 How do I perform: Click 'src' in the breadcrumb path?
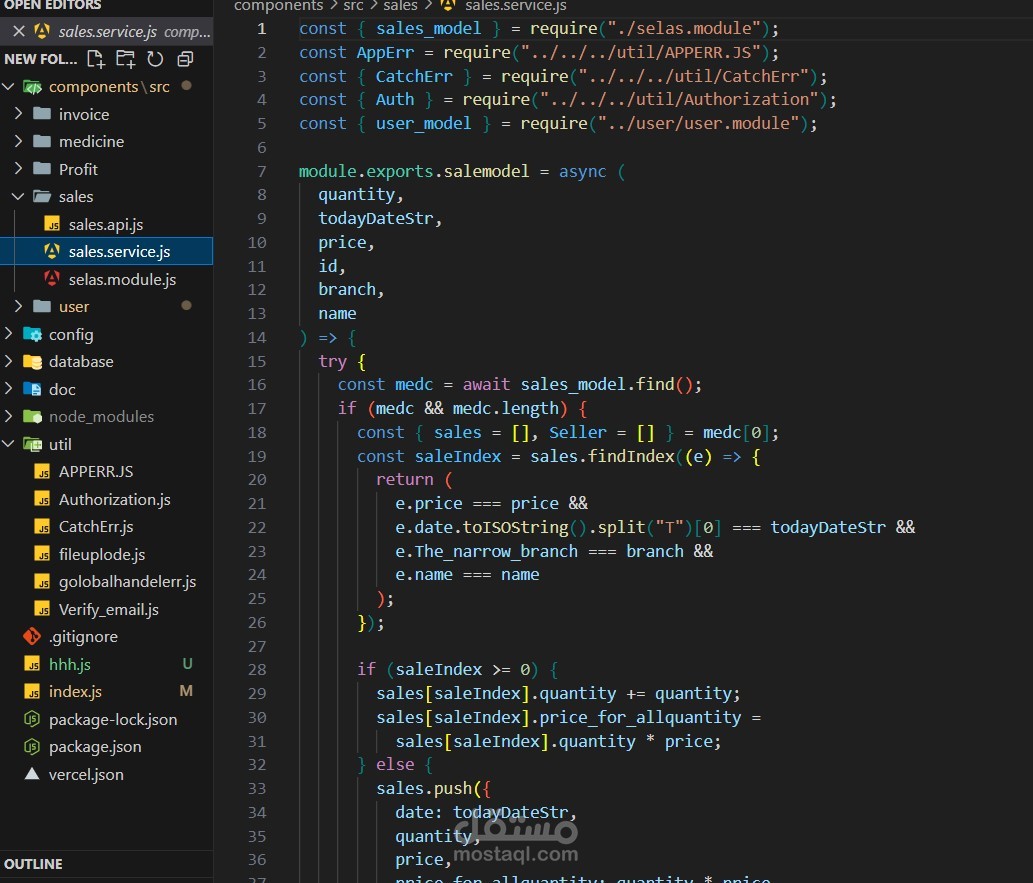click(x=353, y=6)
